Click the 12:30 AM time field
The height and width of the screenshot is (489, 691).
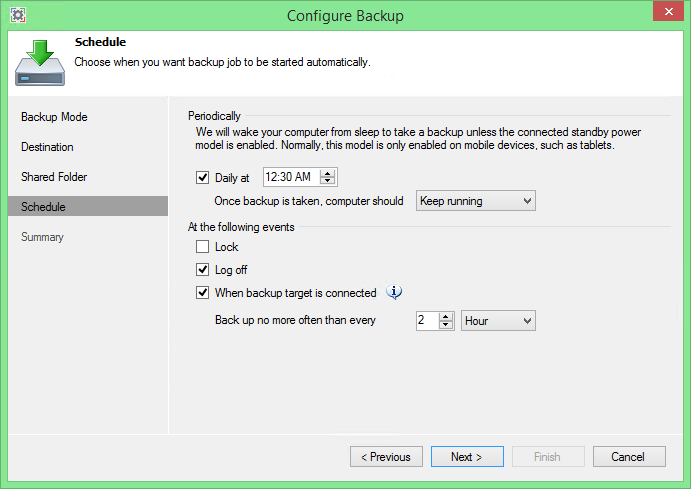point(292,177)
